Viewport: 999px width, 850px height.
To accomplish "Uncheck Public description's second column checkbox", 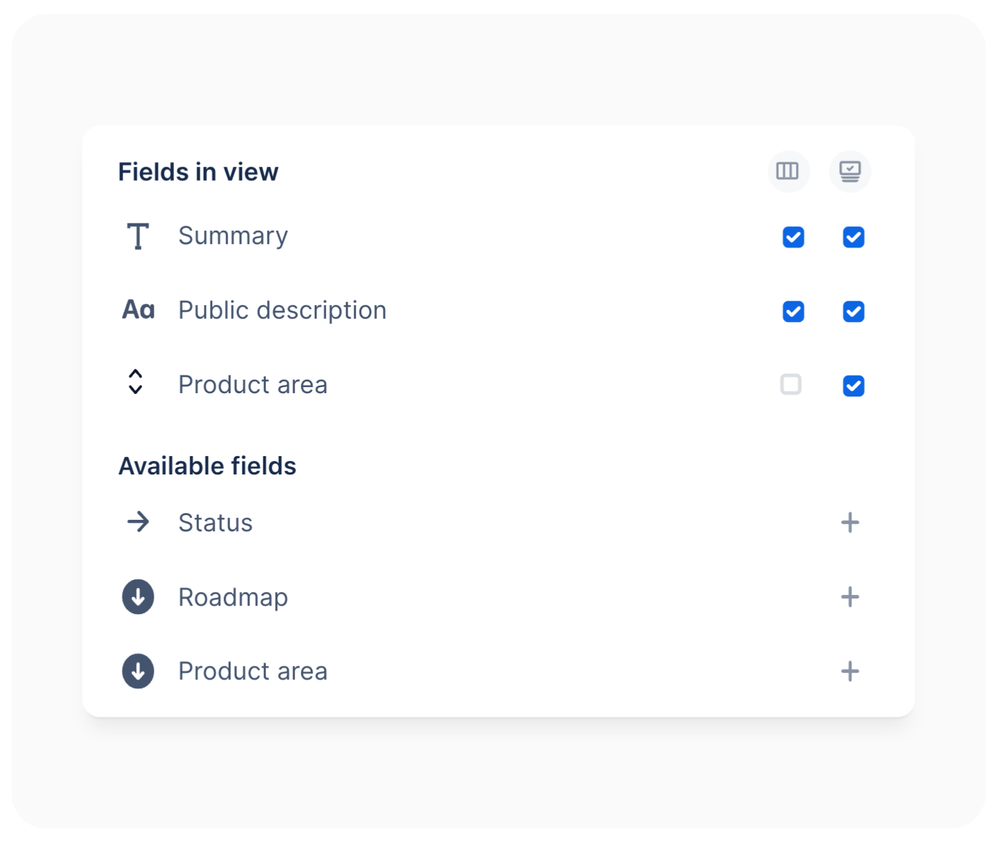I will coord(853,312).
